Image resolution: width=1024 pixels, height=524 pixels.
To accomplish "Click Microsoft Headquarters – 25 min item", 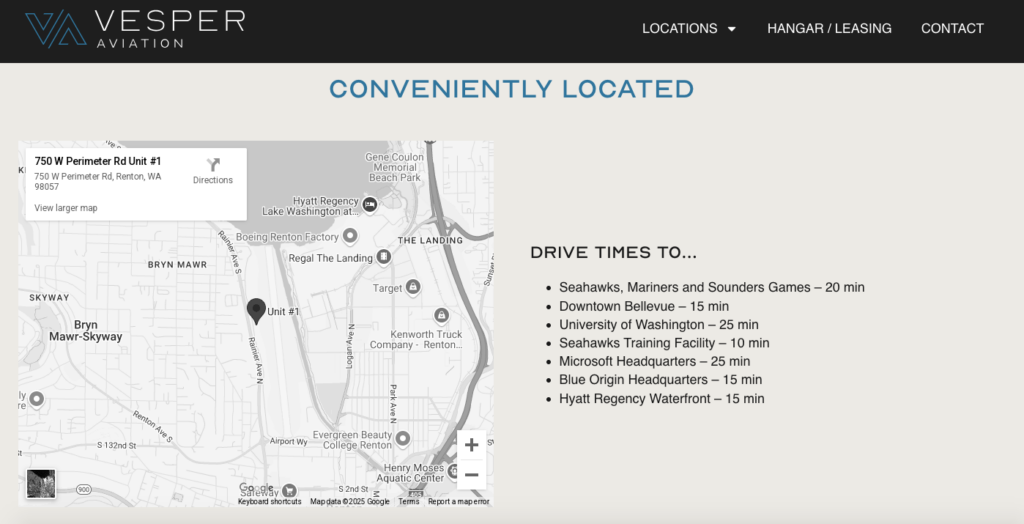I will point(654,361).
